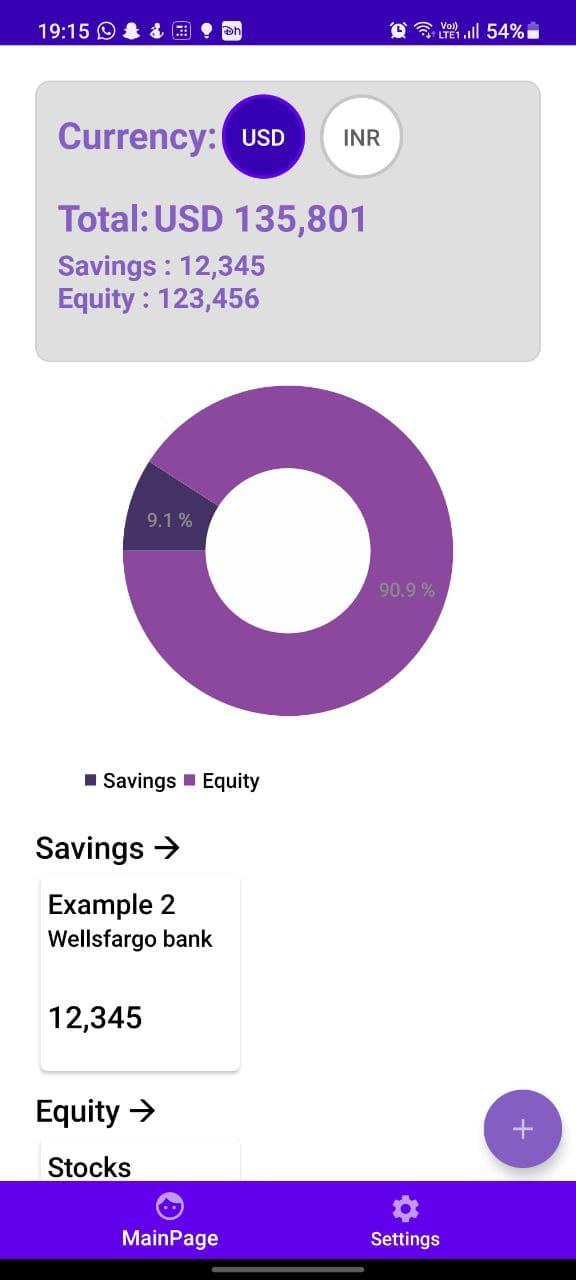The image size is (576, 1280).
Task: Open the Stocks equity card
Action: 140,1158
